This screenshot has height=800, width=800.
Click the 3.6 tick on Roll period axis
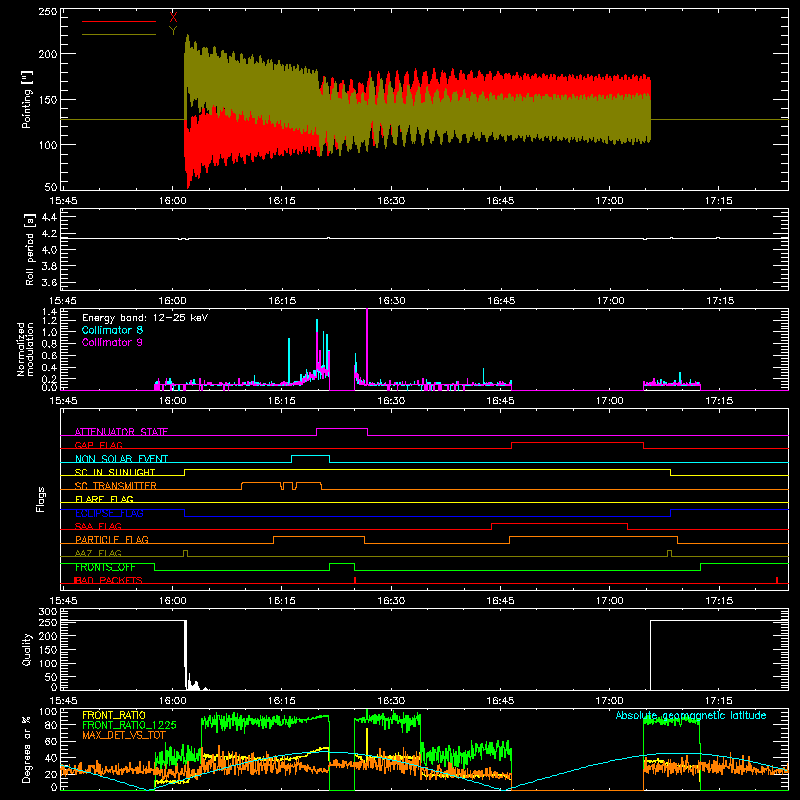[x=49, y=282]
